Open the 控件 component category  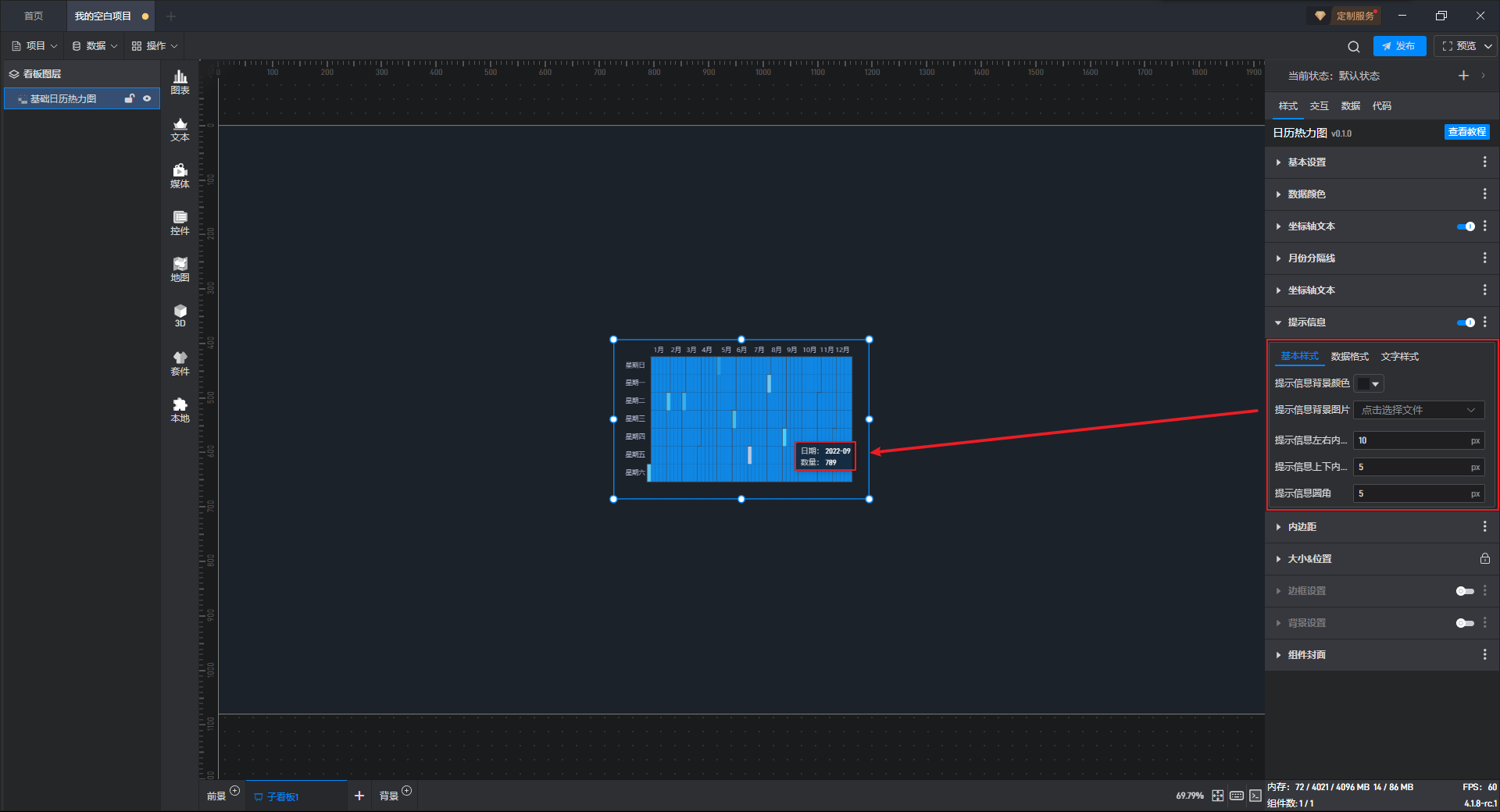pyautogui.click(x=180, y=223)
